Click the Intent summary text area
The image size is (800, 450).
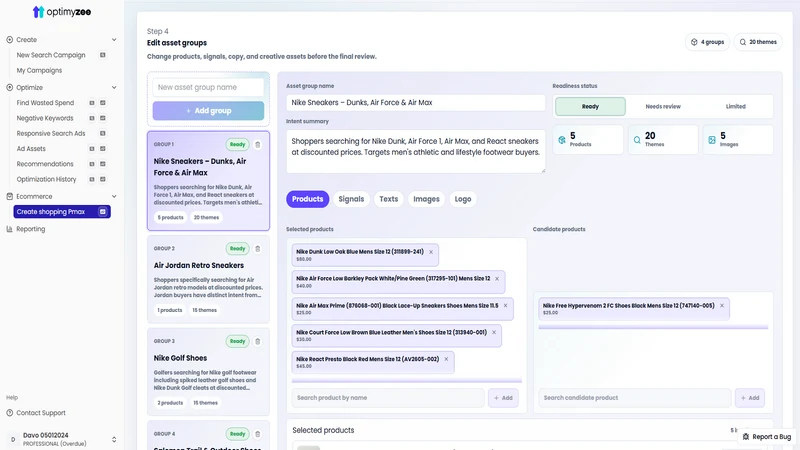[x=415, y=152]
